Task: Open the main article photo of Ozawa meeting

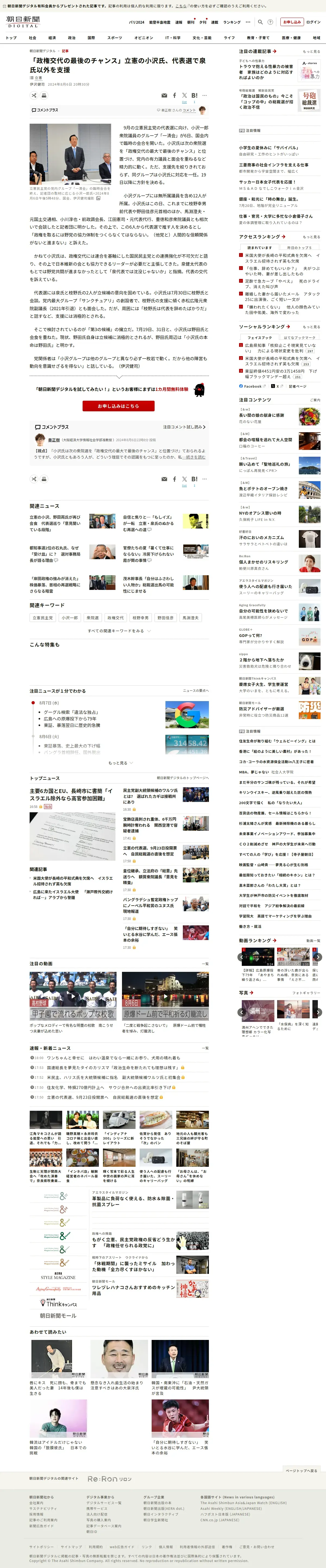Action: pyautogui.click(x=71, y=155)
